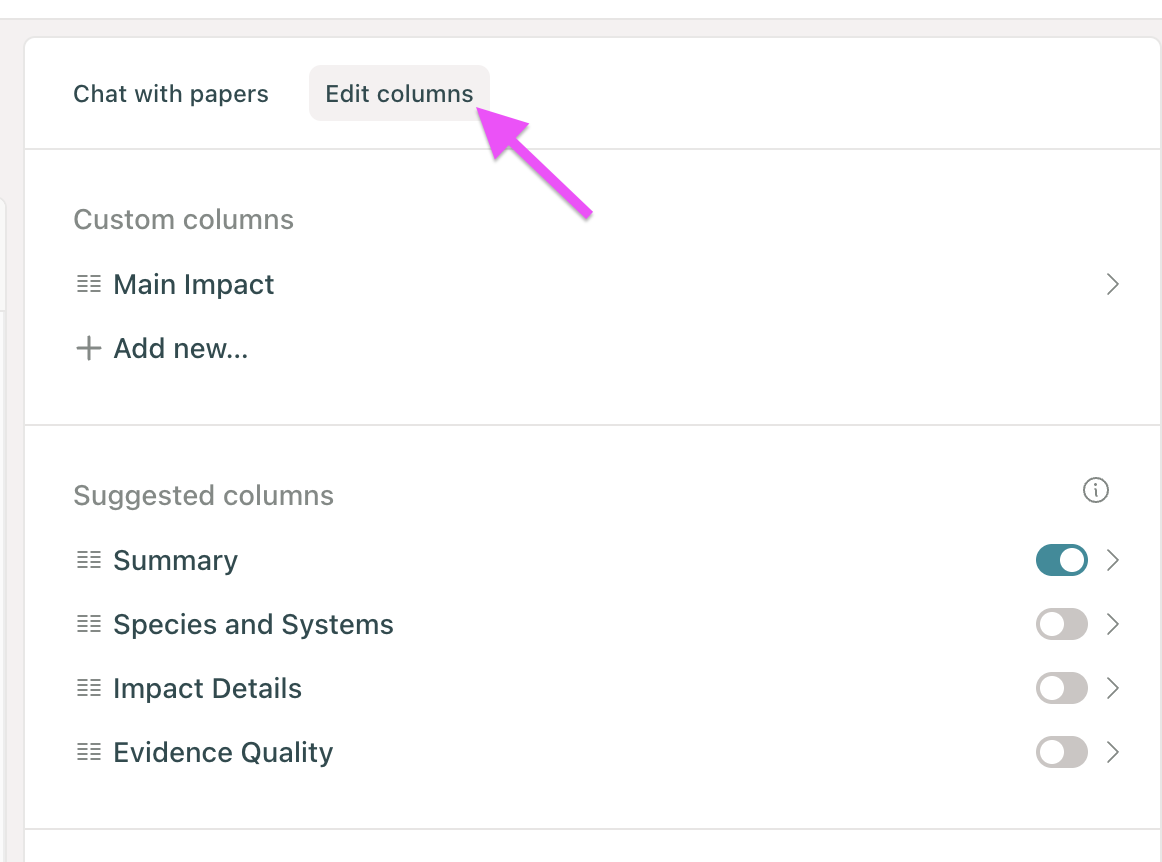The height and width of the screenshot is (862, 1162).
Task: Turn on the Impact Details toggle
Action: click(x=1061, y=688)
